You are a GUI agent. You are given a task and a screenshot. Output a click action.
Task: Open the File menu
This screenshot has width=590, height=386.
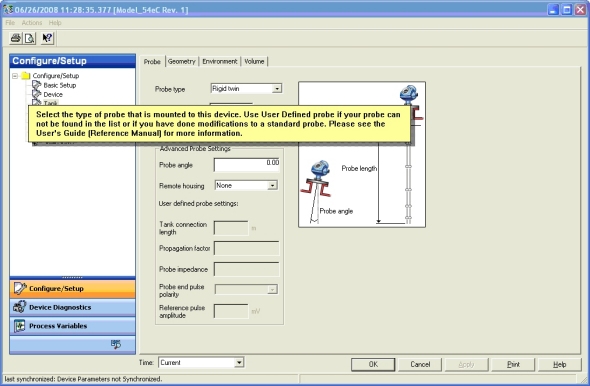click(x=10, y=23)
